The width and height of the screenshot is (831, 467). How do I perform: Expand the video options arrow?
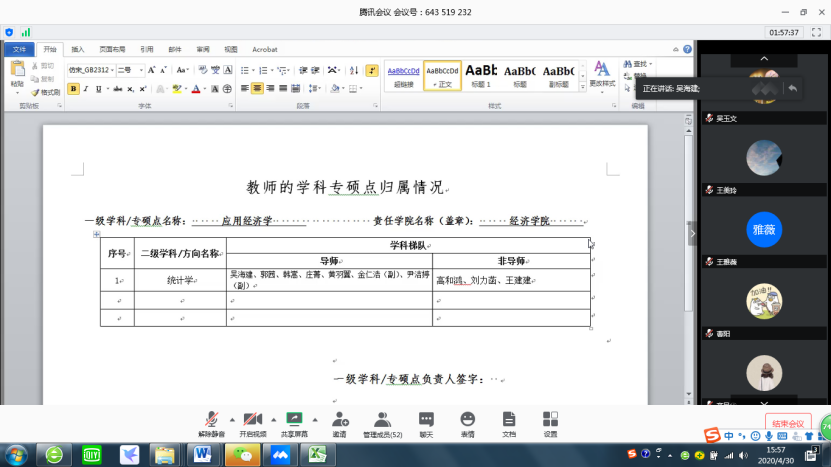273,419
